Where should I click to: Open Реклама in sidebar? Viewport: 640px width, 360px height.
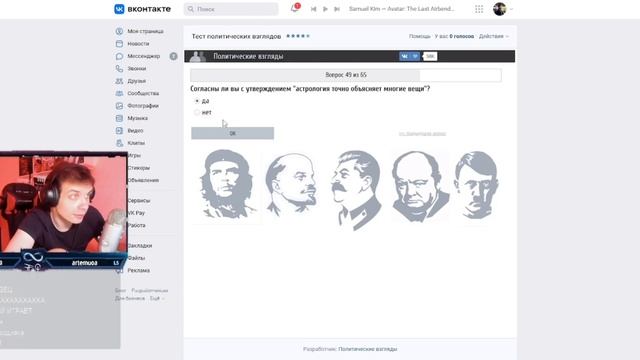(x=138, y=270)
